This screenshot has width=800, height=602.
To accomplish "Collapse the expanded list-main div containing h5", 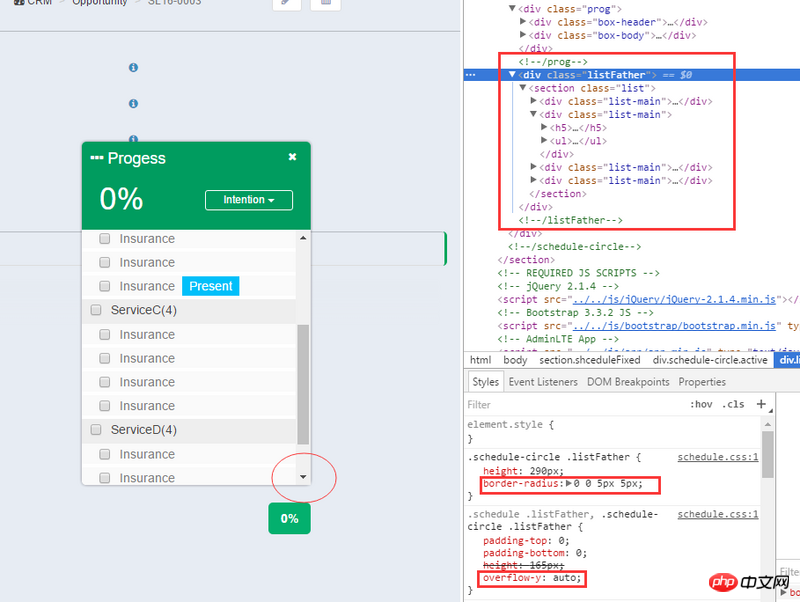I will [x=533, y=114].
